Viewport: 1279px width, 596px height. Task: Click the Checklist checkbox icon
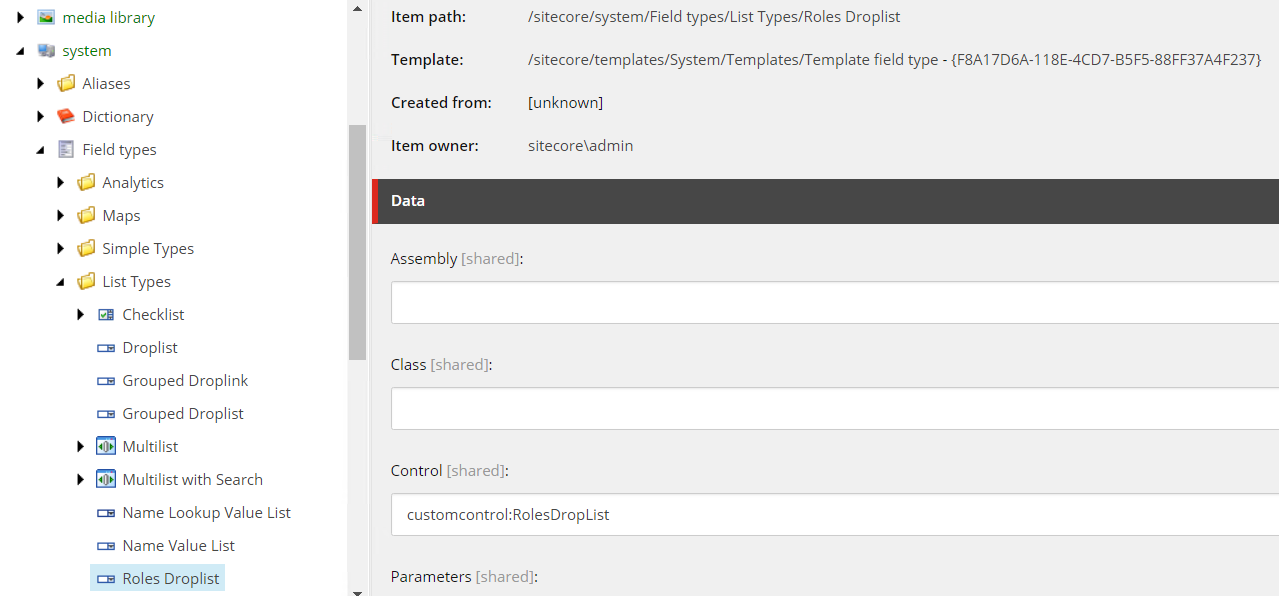pyautogui.click(x=106, y=314)
